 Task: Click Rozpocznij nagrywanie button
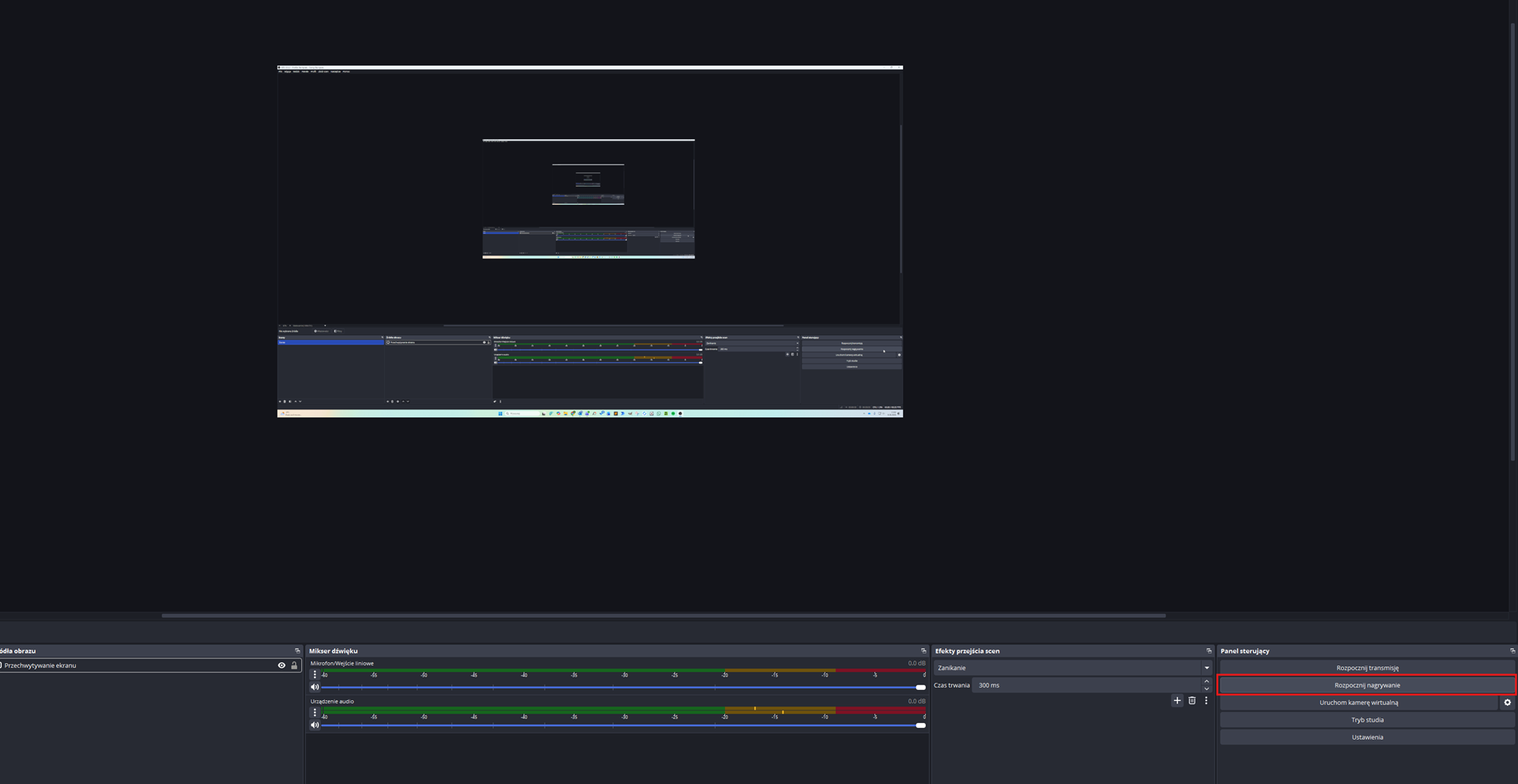[1366, 685]
